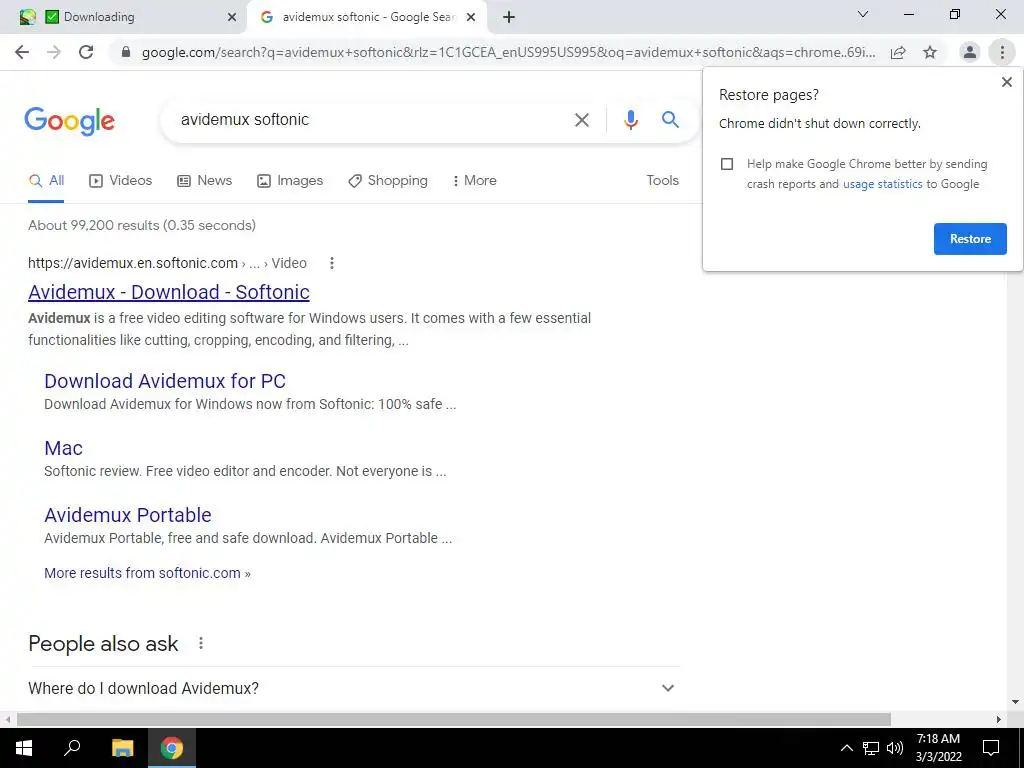1024x768 pixels.
Task: Open the More search filters menu
Action: pos(475,181)
